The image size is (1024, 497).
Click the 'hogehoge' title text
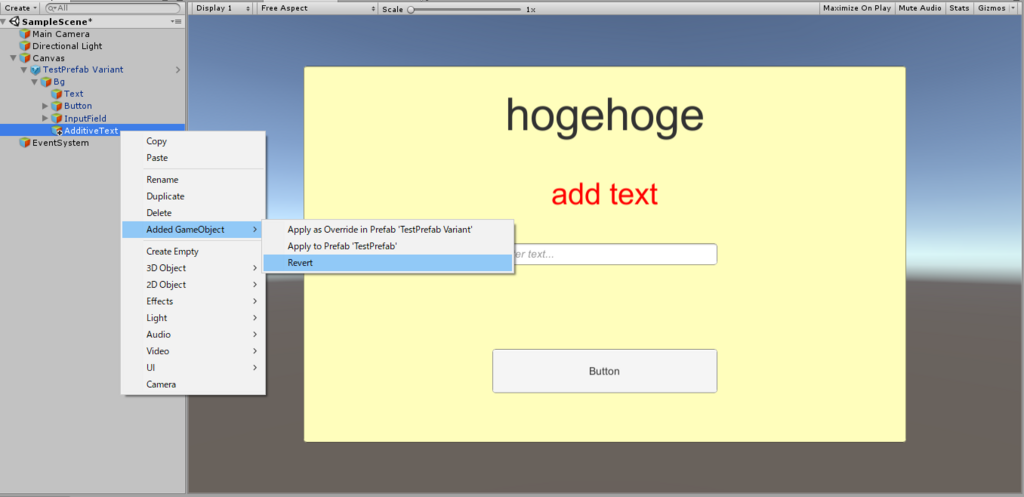point(605,118)
